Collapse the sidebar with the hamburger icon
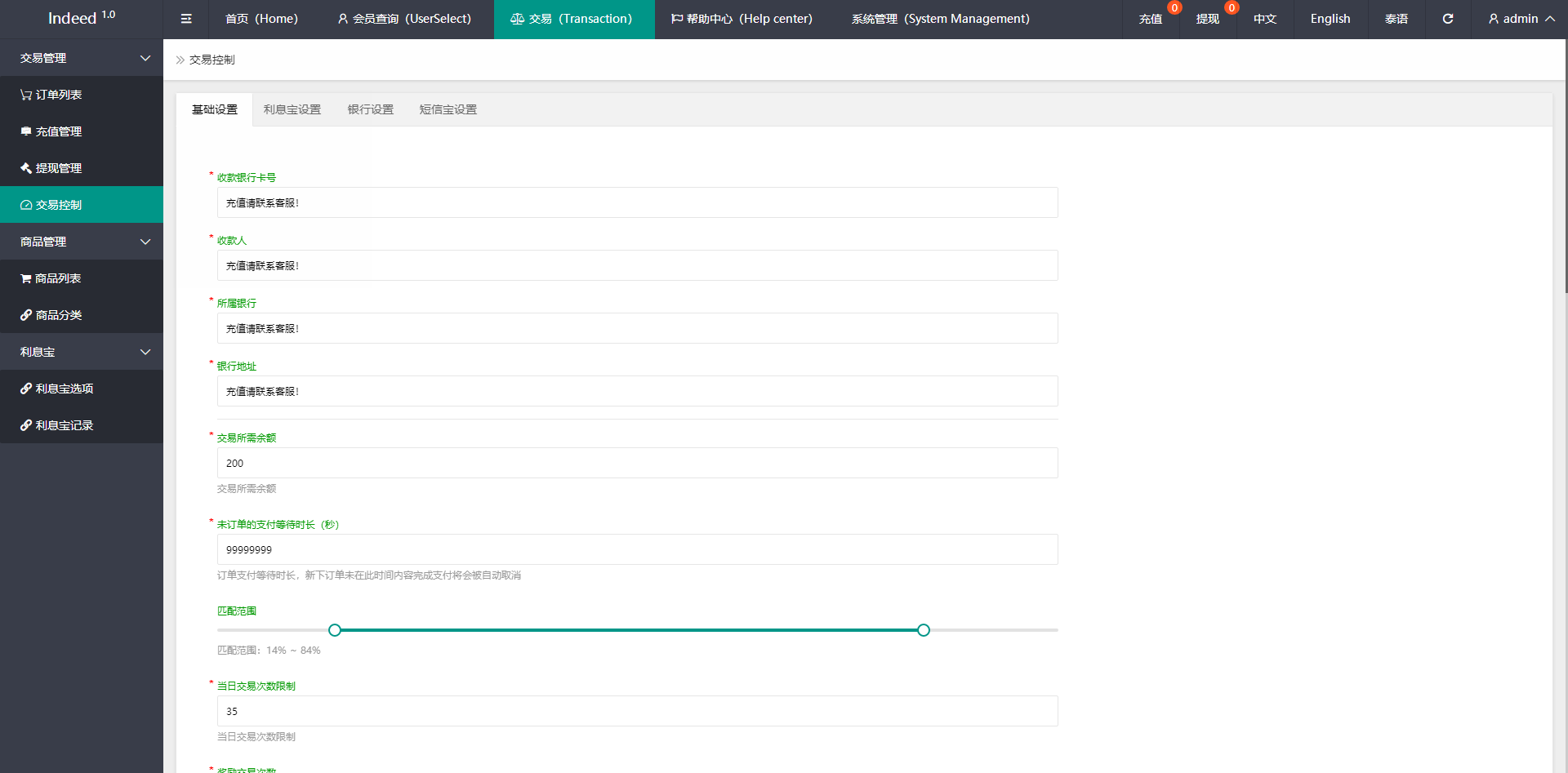 click(x=186, y=19)
